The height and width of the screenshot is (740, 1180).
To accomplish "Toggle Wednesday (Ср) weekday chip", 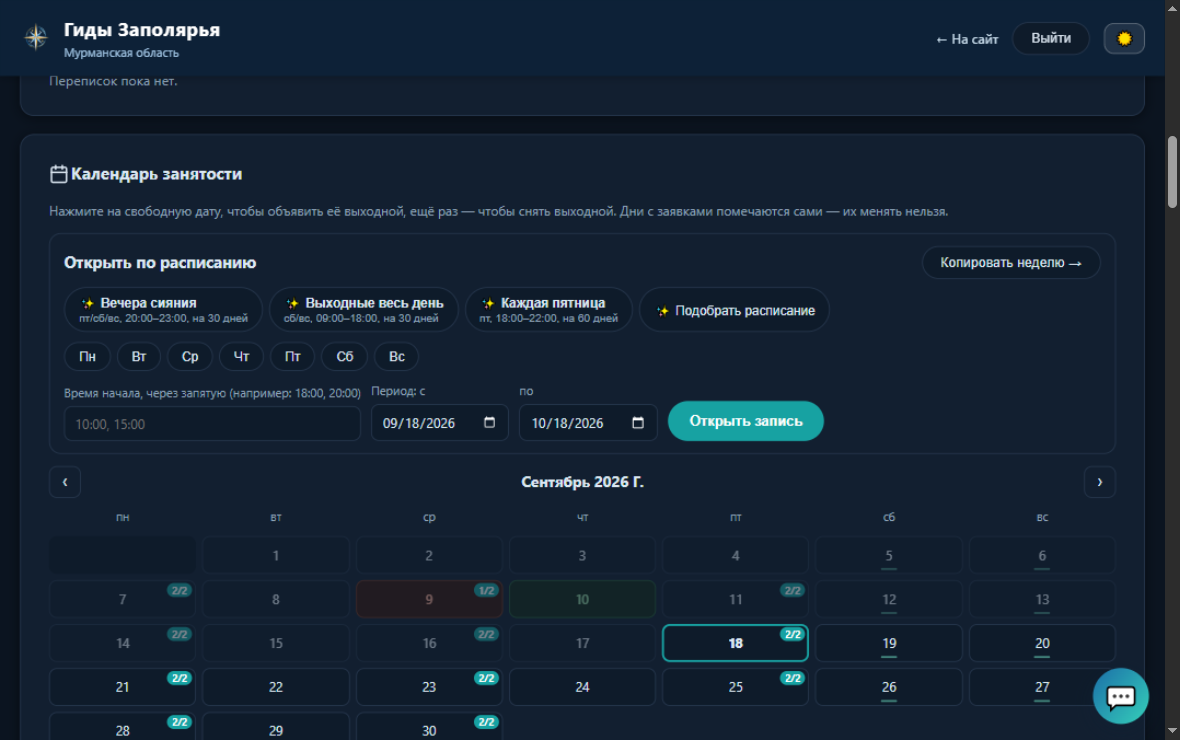I will [x=190, y=357].
